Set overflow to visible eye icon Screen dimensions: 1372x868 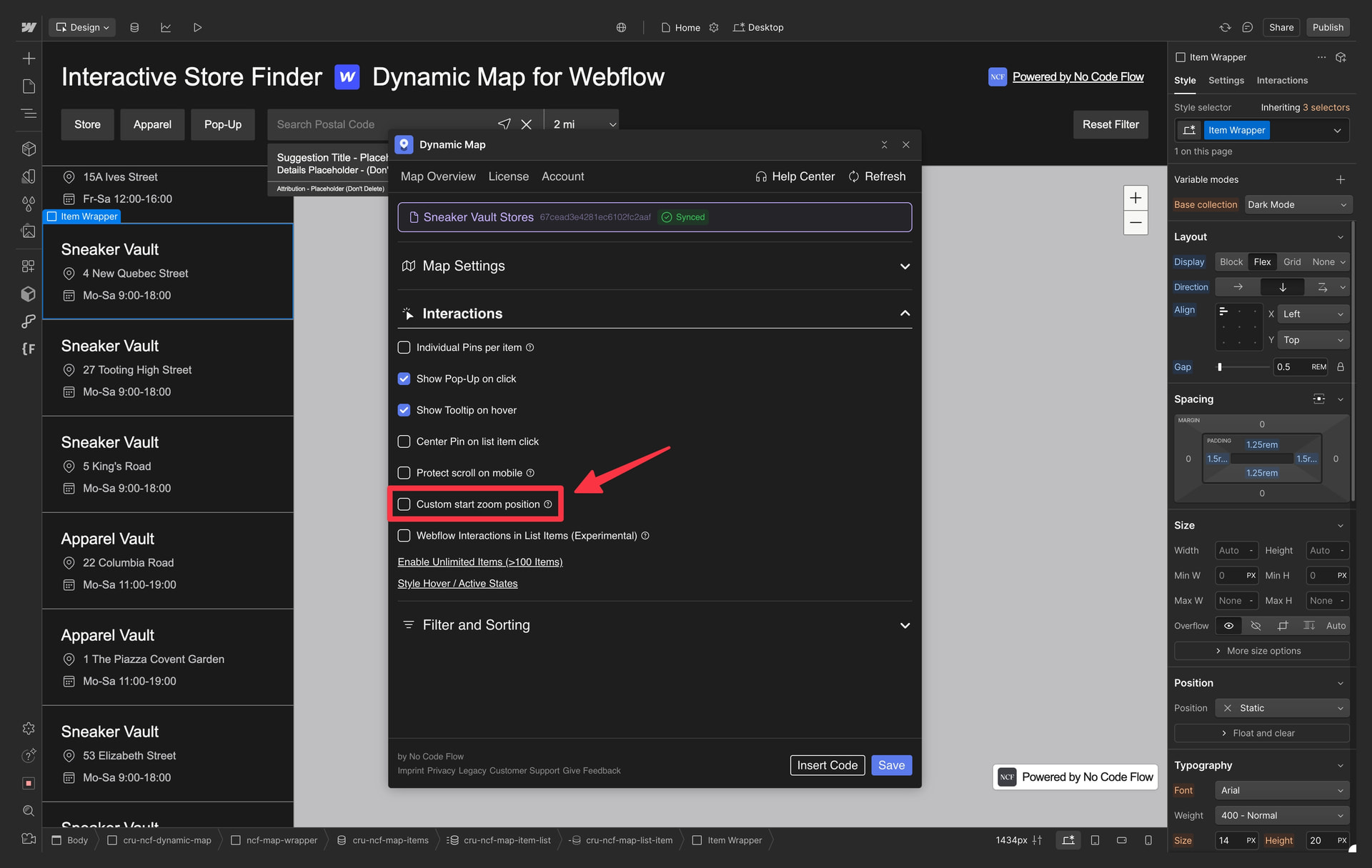coord(1229,626)
